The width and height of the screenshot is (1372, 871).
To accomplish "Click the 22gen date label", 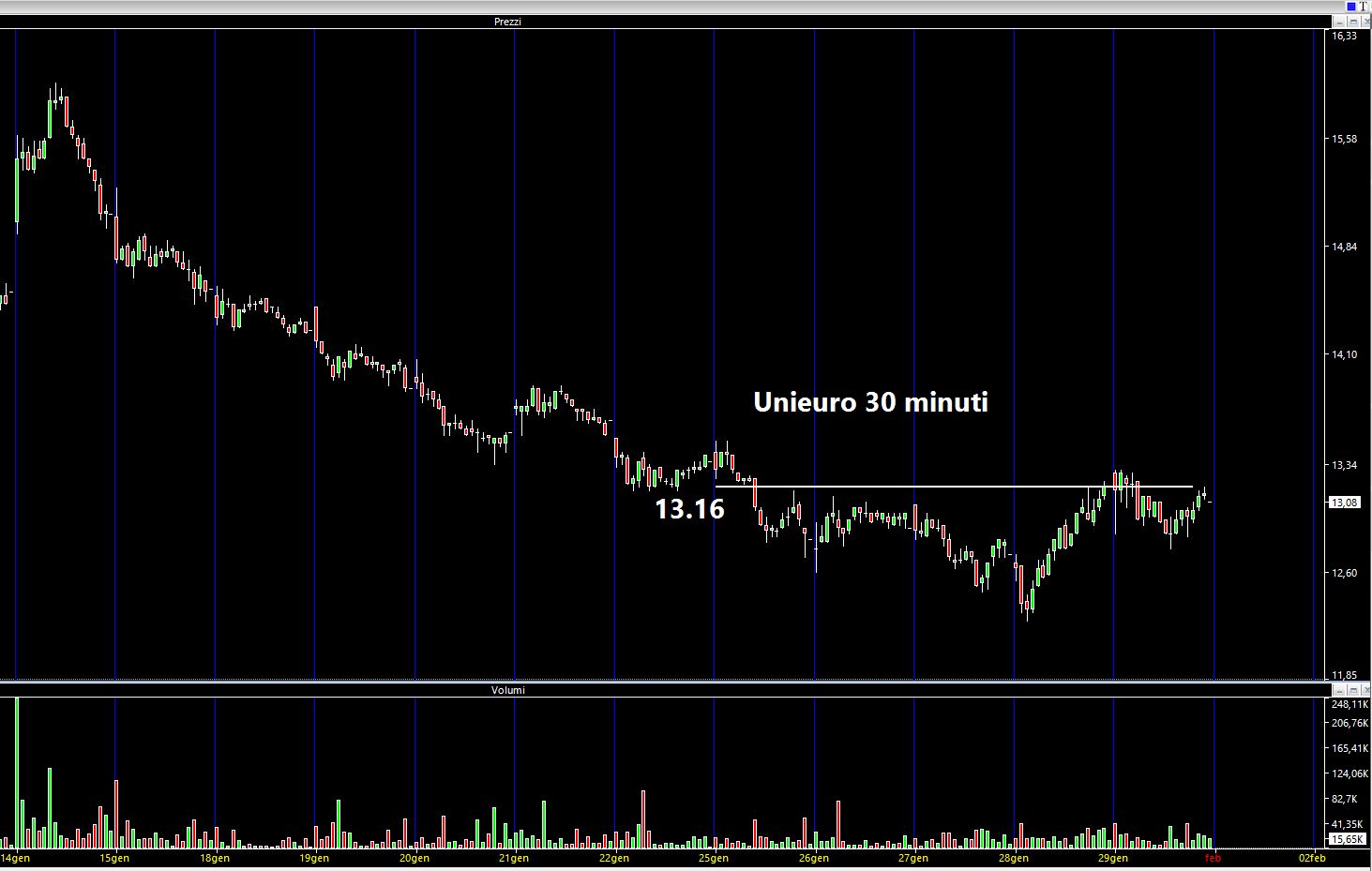I will [x=614, y=858].
